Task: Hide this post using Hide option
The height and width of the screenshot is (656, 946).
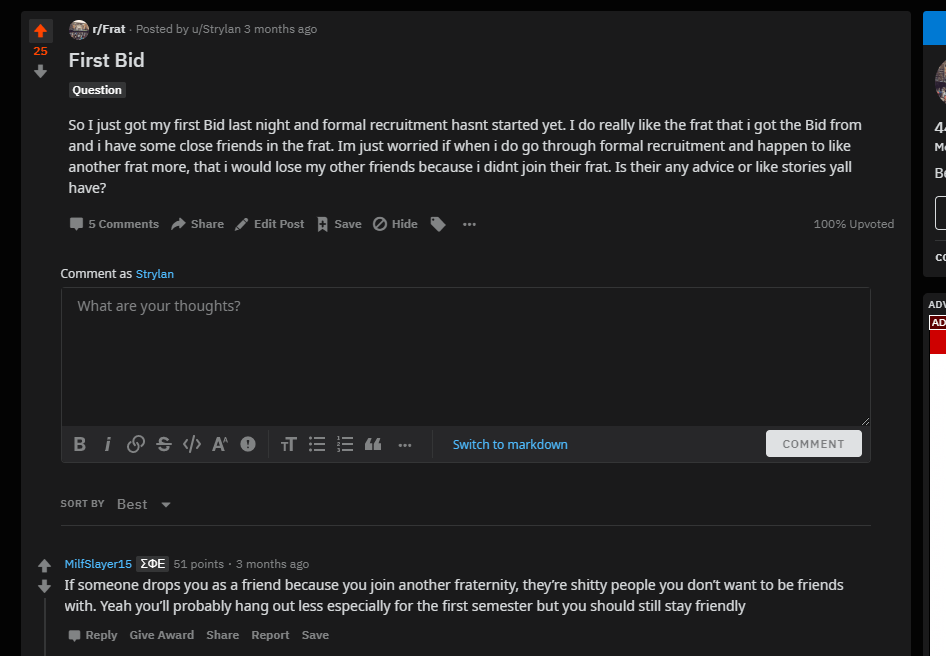Action: [395, 224]
